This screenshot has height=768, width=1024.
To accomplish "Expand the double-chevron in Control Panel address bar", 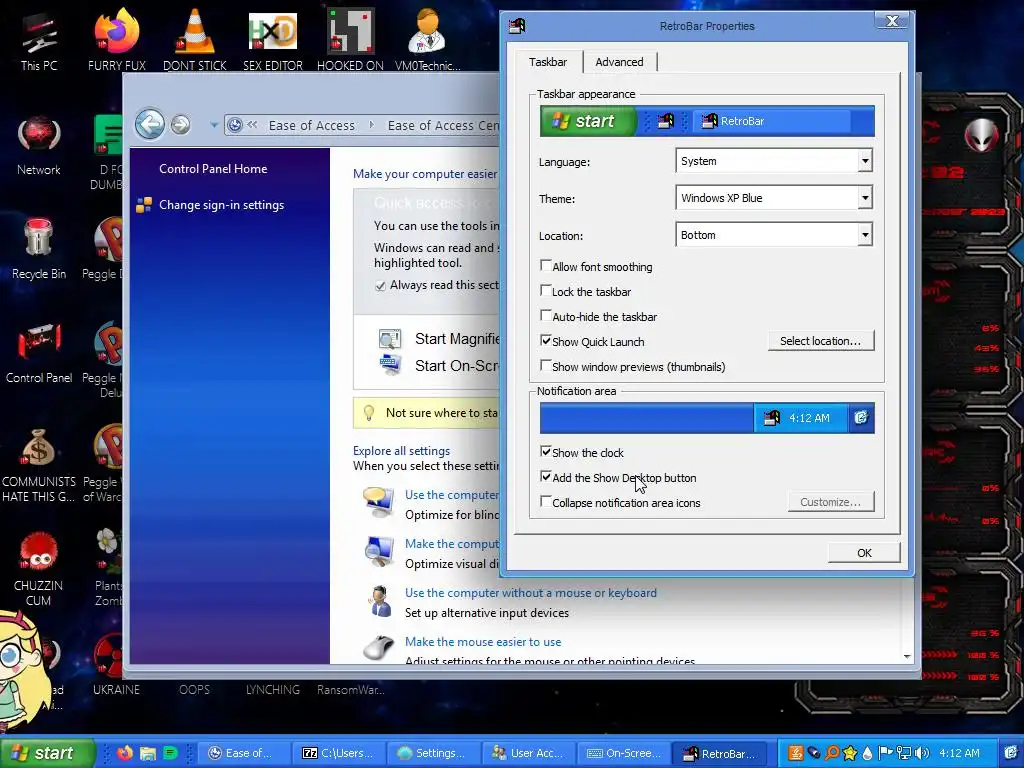I will [x=252, y=125].
